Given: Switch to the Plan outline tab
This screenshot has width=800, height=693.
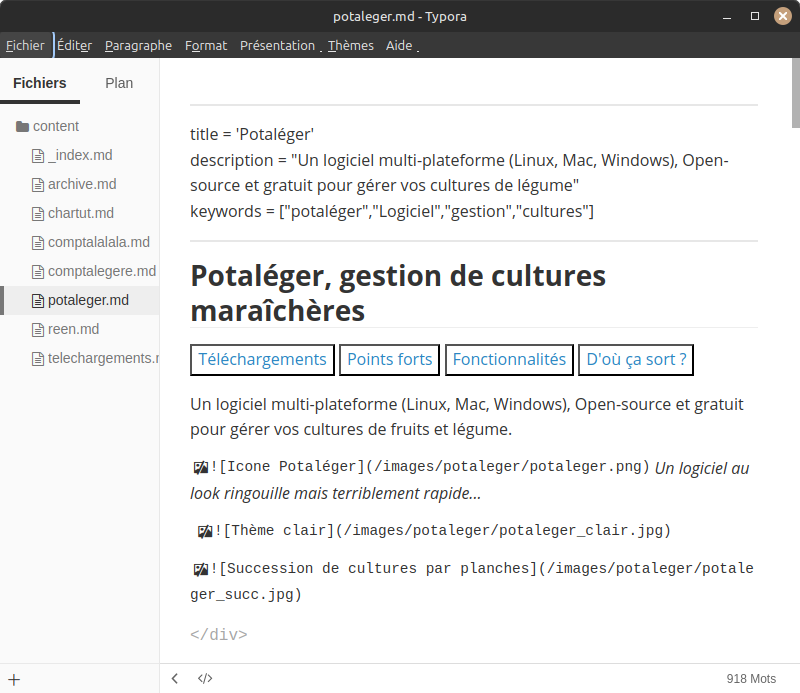Looking at the screenshot, I should 119,83.
